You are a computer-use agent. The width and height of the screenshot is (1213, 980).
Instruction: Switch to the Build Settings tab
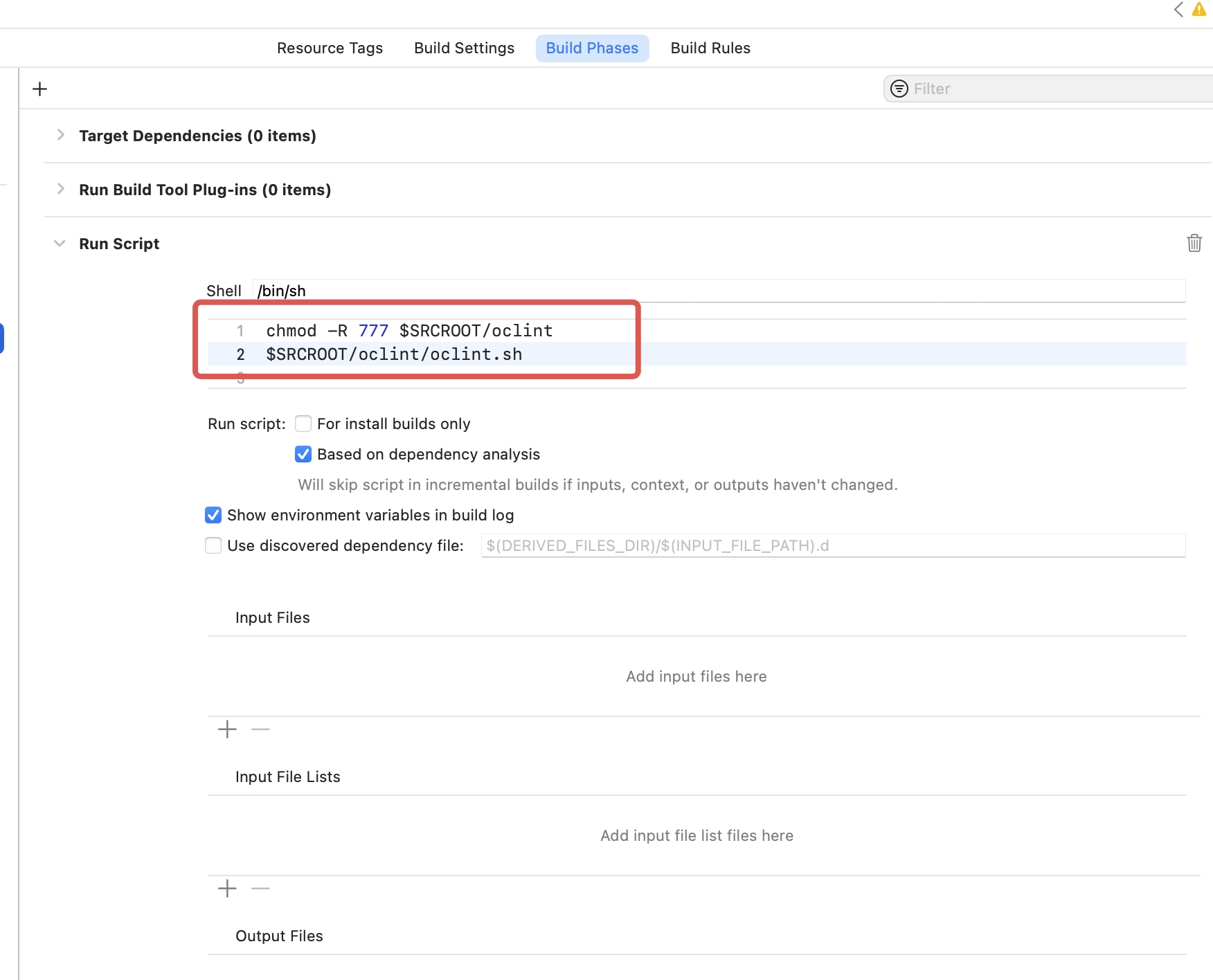tap(464, 48)
